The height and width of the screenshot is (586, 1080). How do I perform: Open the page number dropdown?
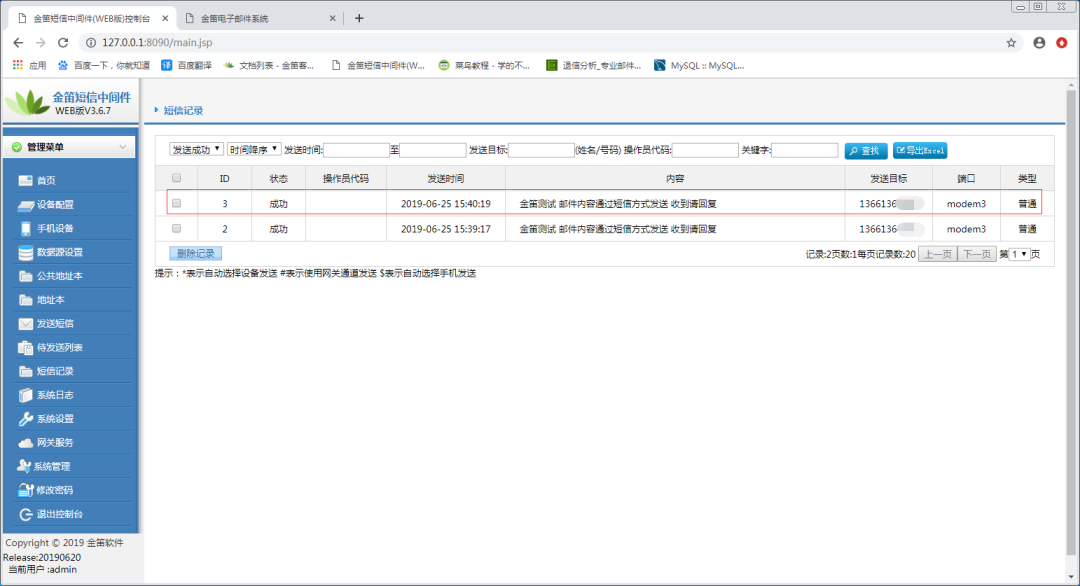click(1019, 254)
